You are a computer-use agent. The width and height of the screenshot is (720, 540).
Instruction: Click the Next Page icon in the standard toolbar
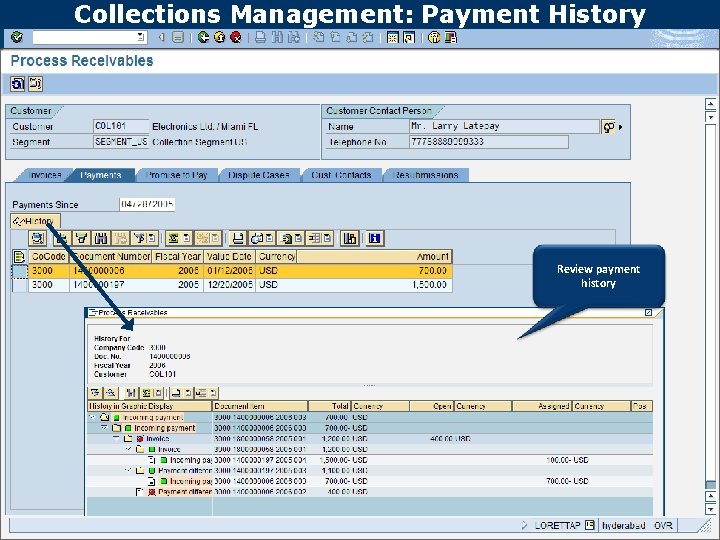[x=351, y=38]
